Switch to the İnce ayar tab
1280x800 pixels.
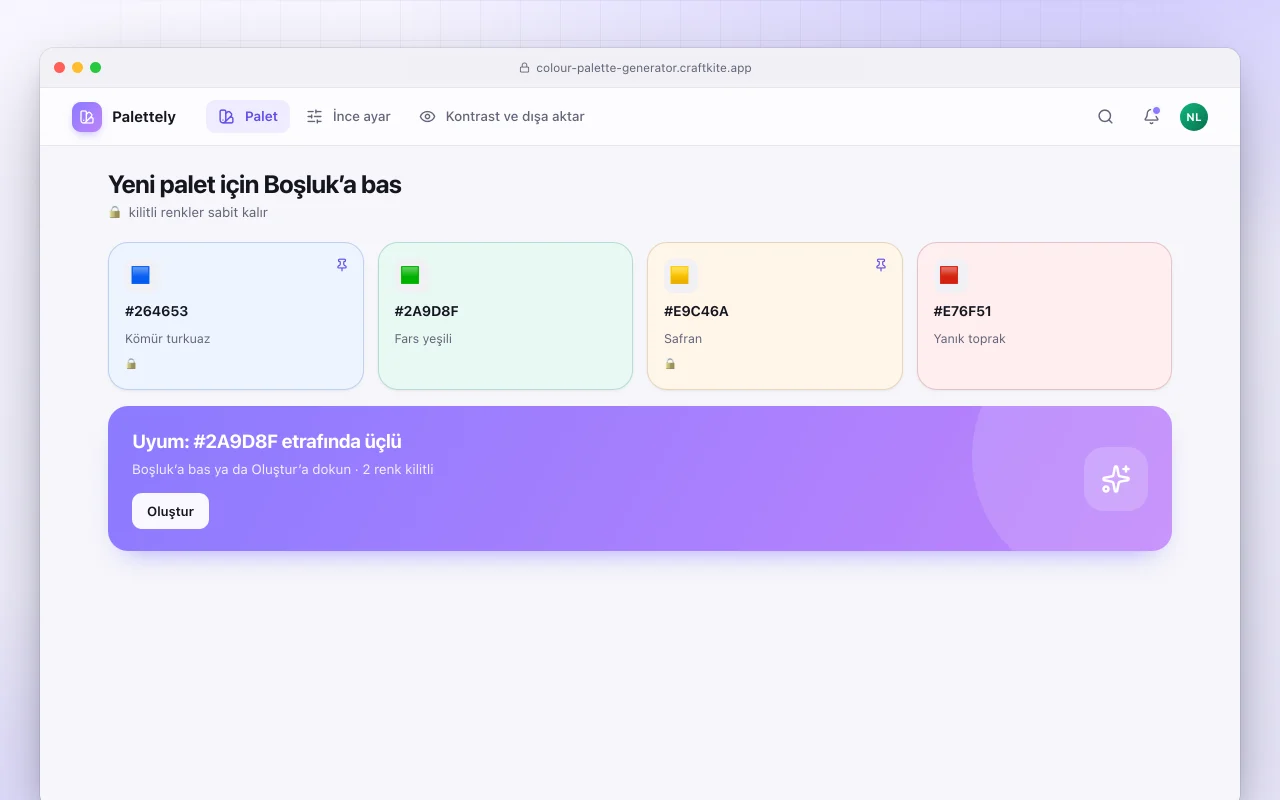[348, 116]
